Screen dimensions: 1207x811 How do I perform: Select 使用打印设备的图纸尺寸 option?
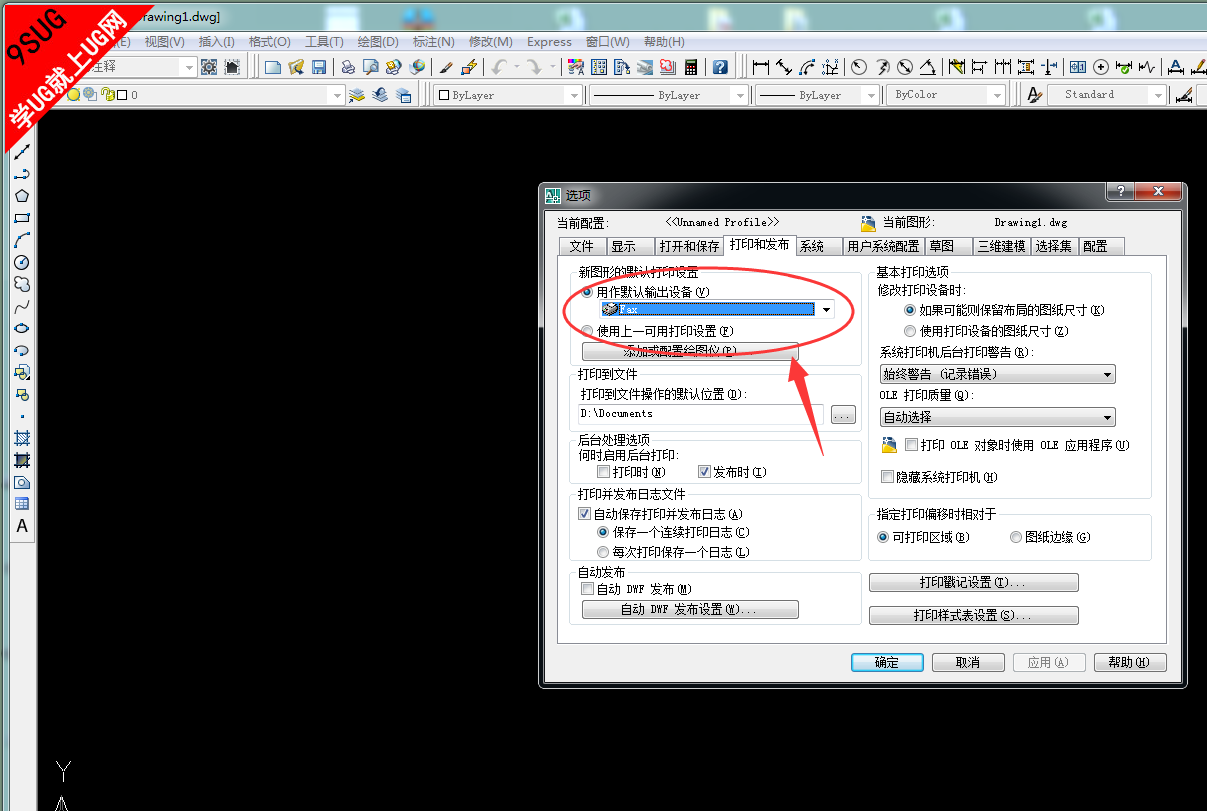pyautogui.click(x=910, y=330)
